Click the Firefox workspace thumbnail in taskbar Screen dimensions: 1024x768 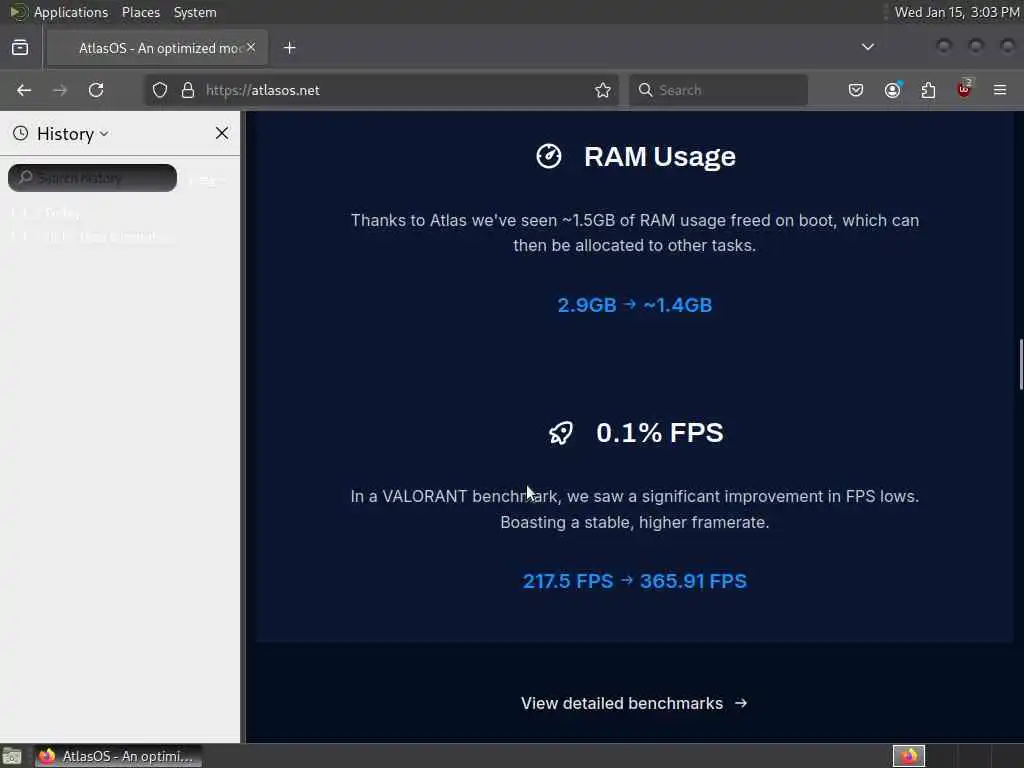tap(909, 756)
